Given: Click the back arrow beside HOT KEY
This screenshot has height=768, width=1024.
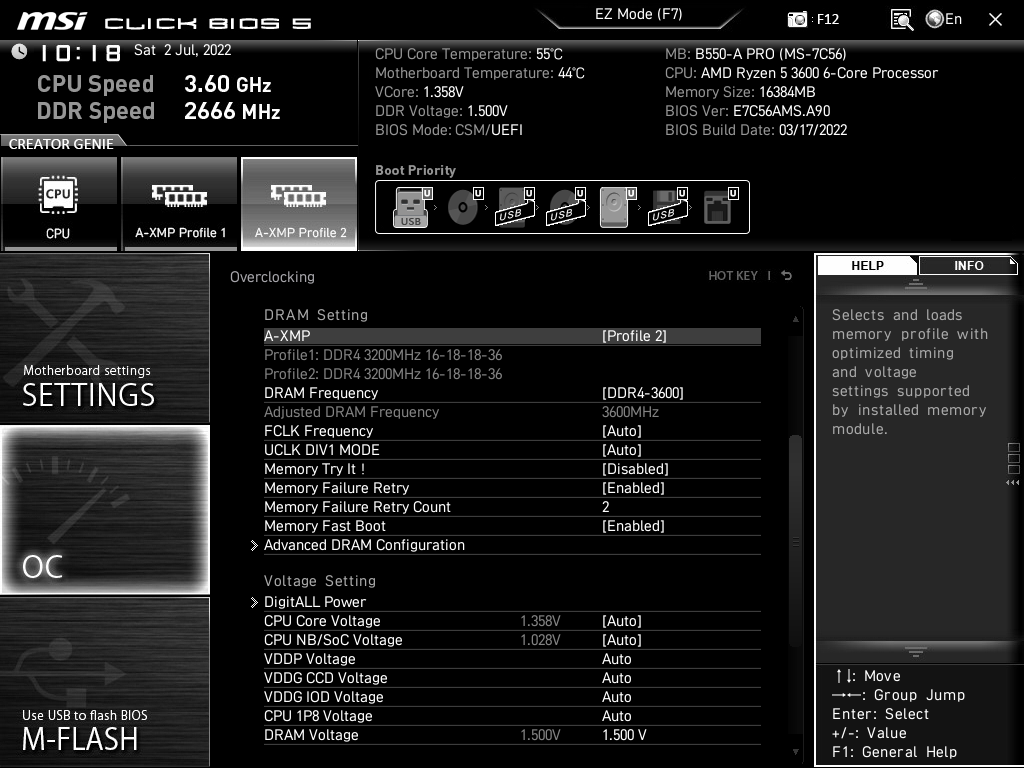Looking at the screenshot, I should point(787,276).
